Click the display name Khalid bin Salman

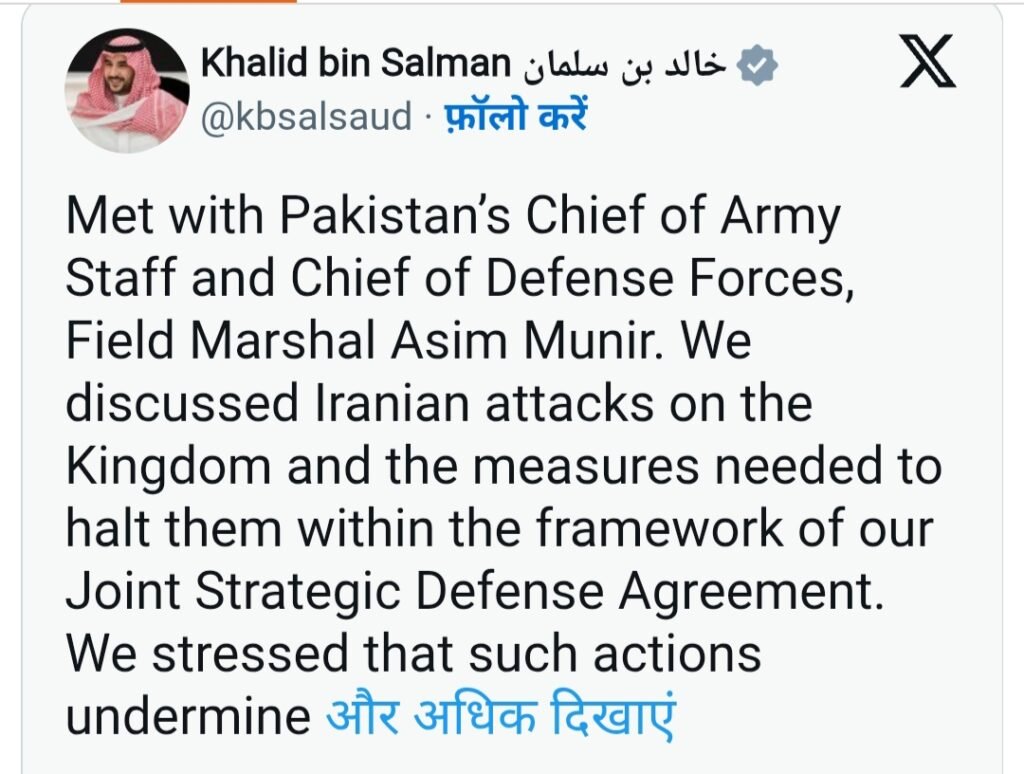[356, 66]
